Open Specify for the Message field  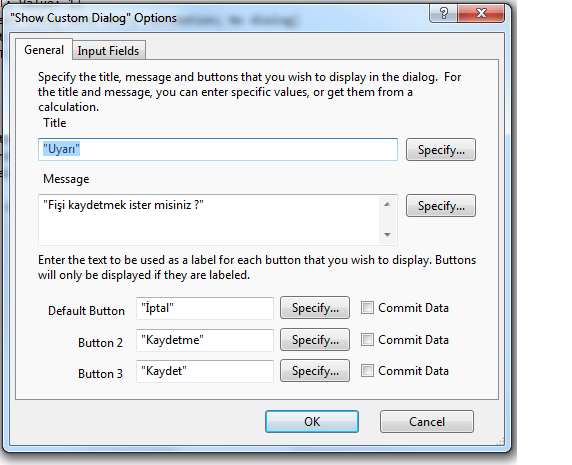pos(441,206)
